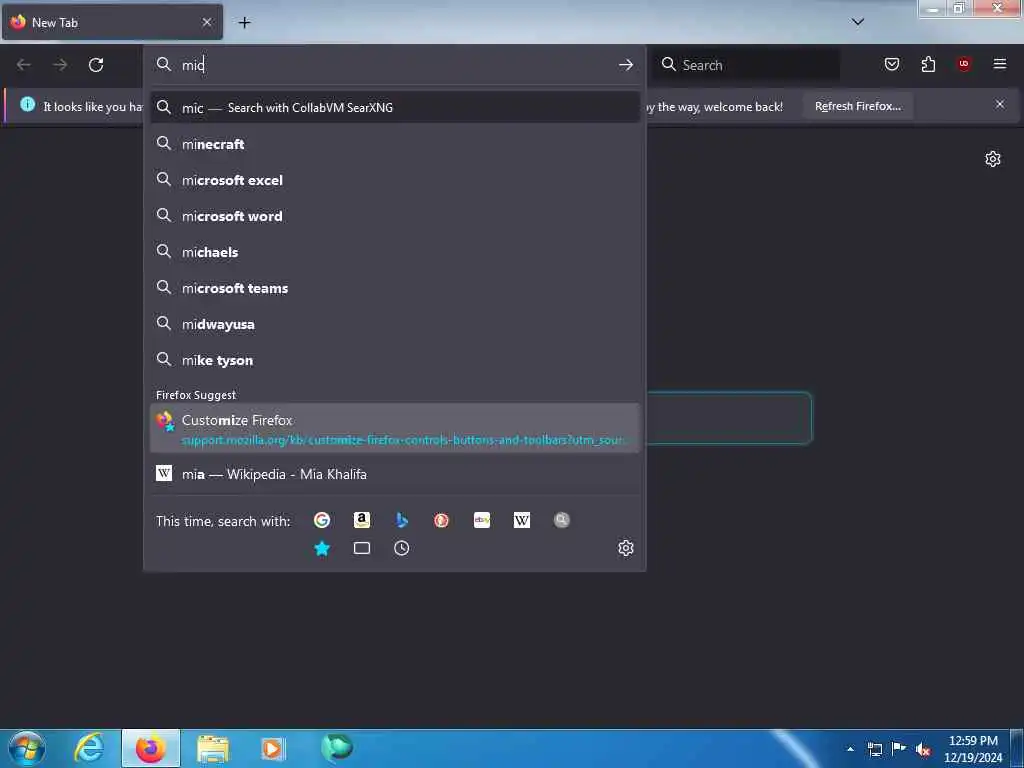Image resolution: width=1024 pixels, height=768 pixels.
Task: Click the Refresh Firefox... button
Action: pyautogui.click(x=857, y=106)
